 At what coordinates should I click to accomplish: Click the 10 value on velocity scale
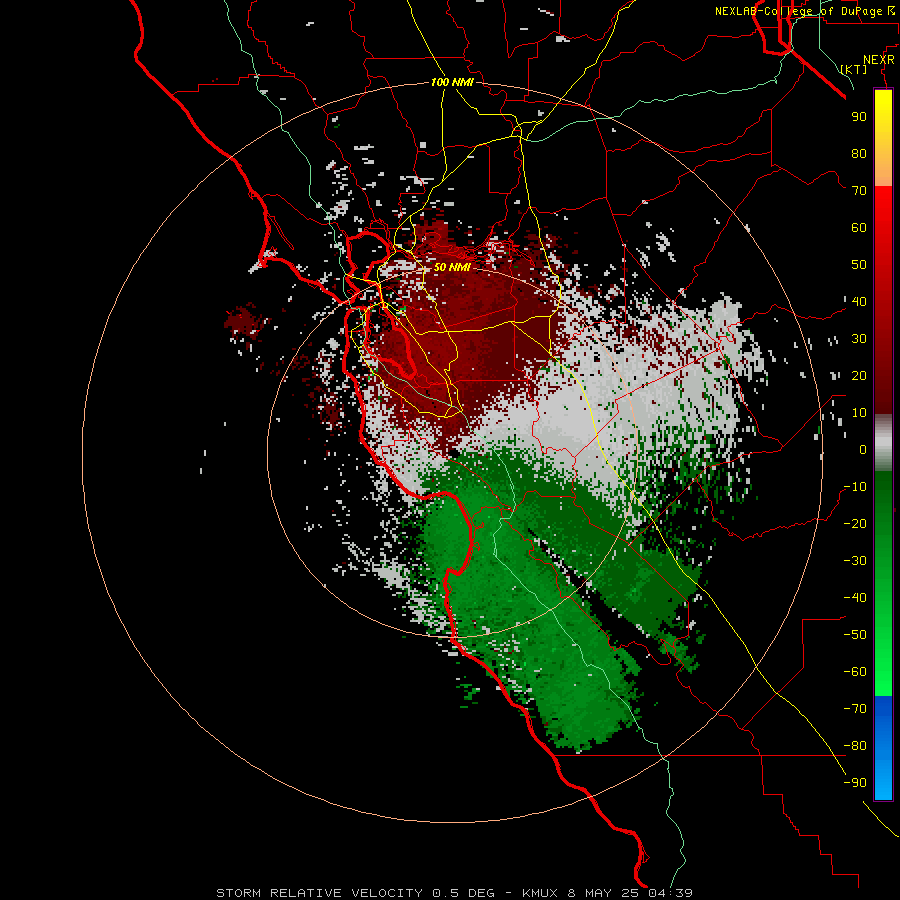859,413
